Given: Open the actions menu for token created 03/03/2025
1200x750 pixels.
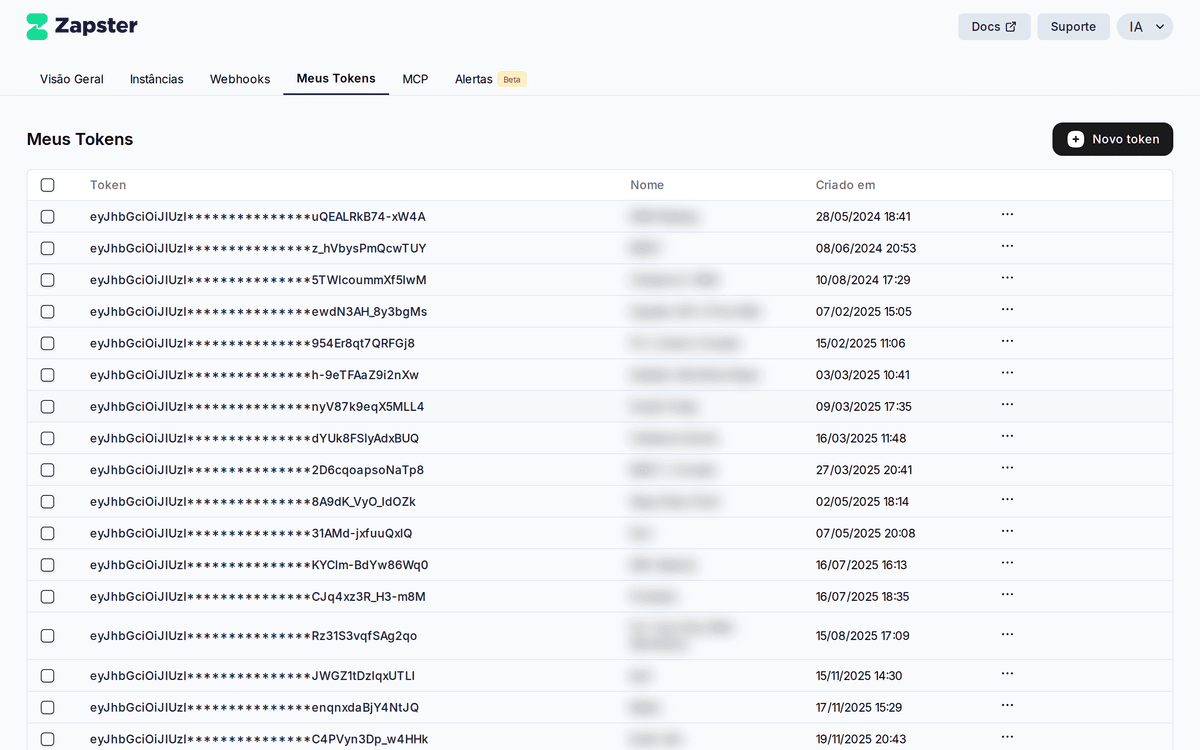Looking at the screenshot, I should click(1007, 375).
